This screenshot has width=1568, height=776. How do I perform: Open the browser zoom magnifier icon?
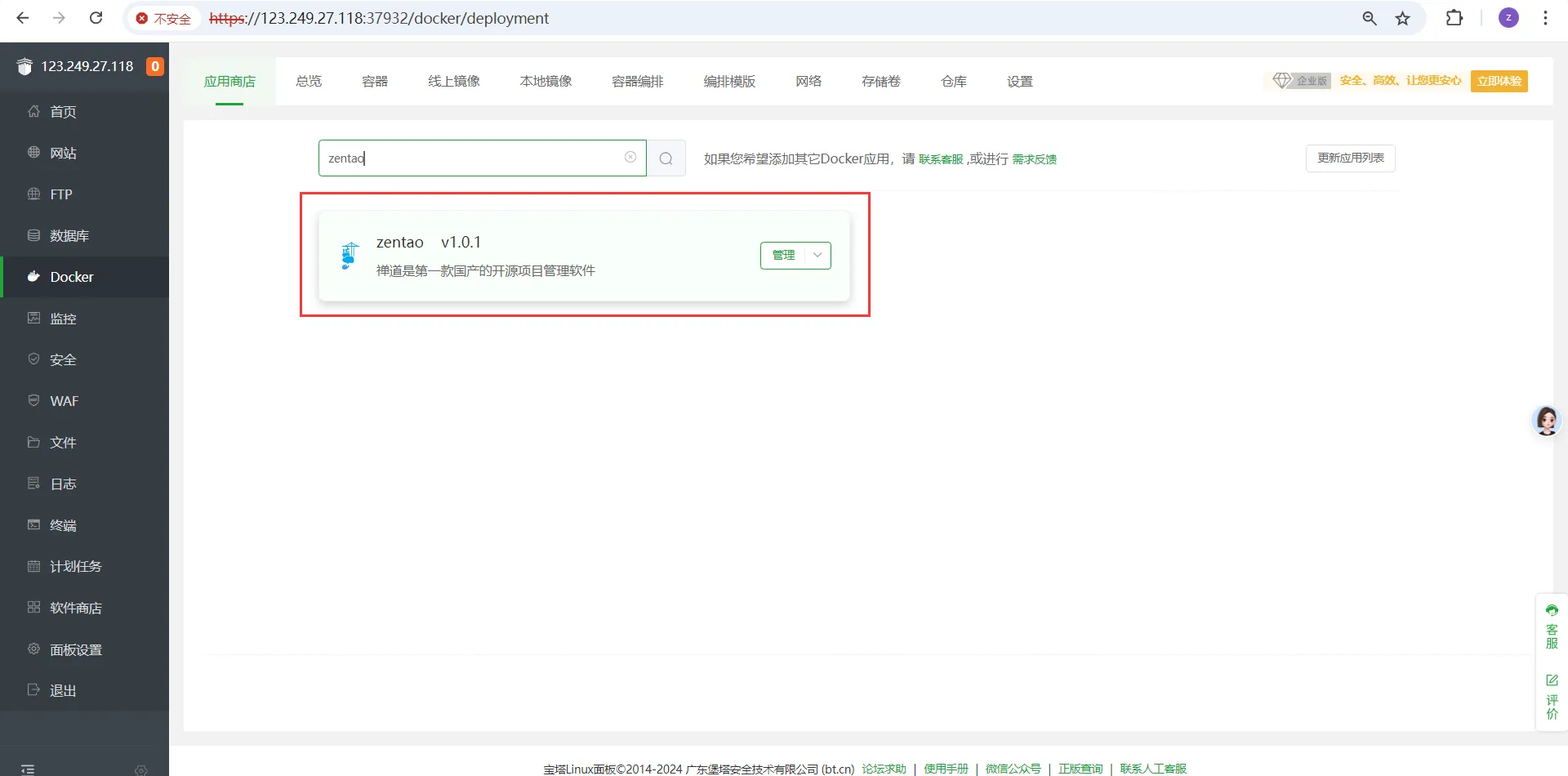click(1370, 18)
